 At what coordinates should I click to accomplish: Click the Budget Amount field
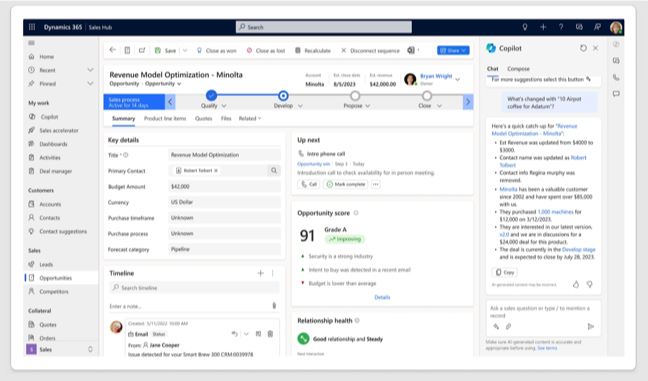[224, 186]
